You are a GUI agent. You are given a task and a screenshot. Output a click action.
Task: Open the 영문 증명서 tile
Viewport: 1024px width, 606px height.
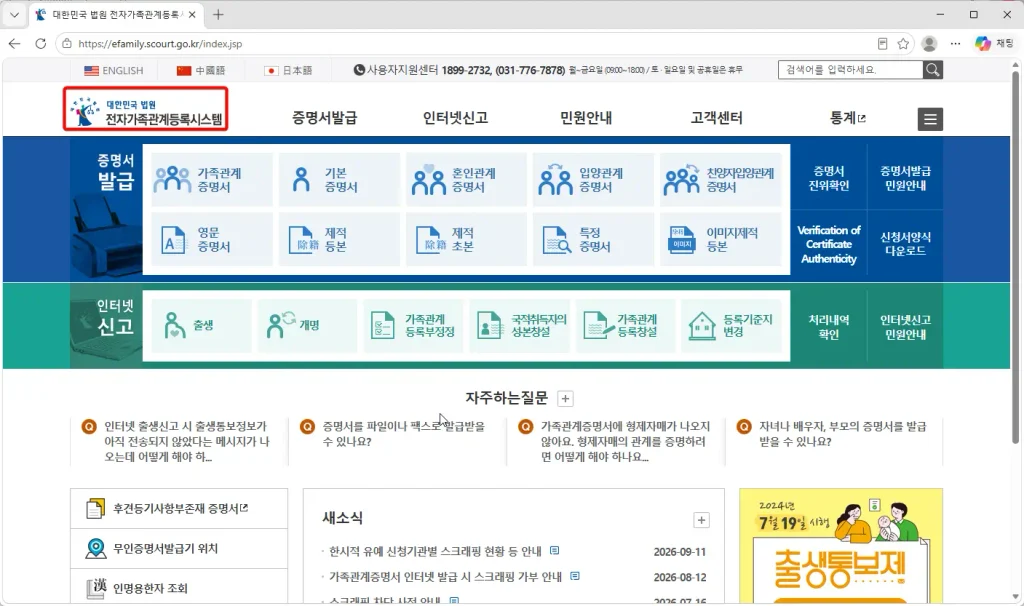[212, 239]
